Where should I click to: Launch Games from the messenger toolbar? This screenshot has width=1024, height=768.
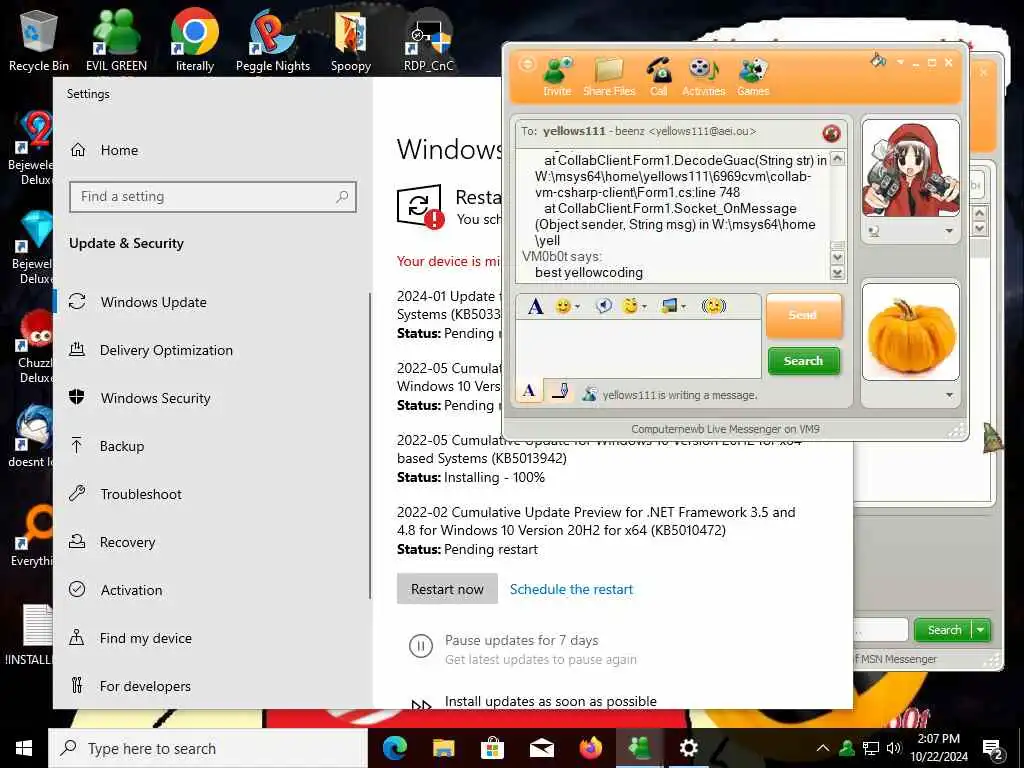pyautogui.click(x=753, y=77)
